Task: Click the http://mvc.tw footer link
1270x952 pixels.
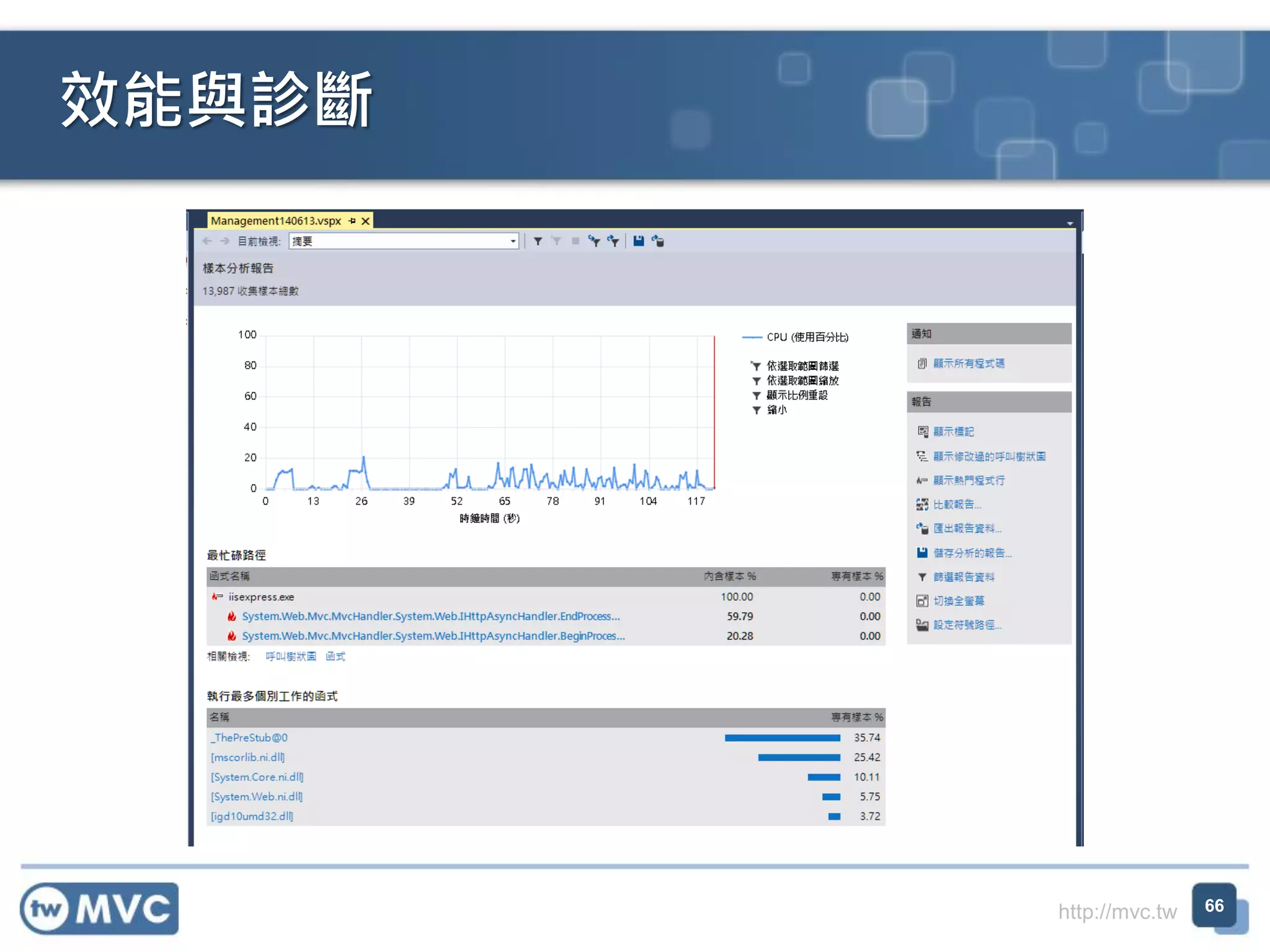Action: click(x=1117, y=912)
